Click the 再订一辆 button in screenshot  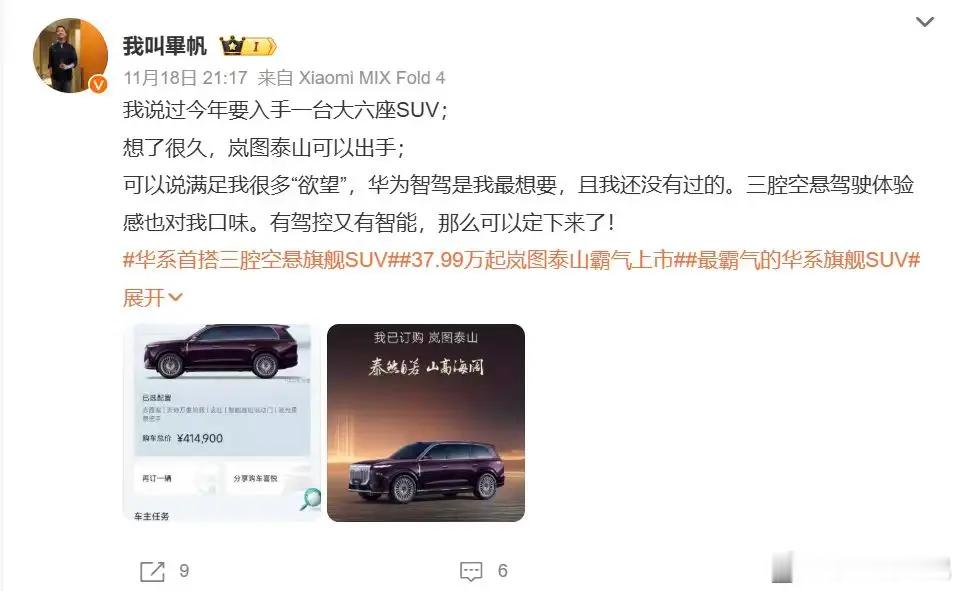[x=157, y=478]
